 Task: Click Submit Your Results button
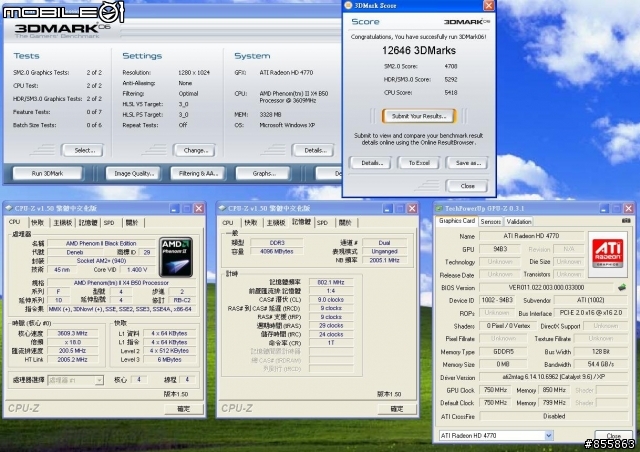pyautogui.click(x=419, y=116)
